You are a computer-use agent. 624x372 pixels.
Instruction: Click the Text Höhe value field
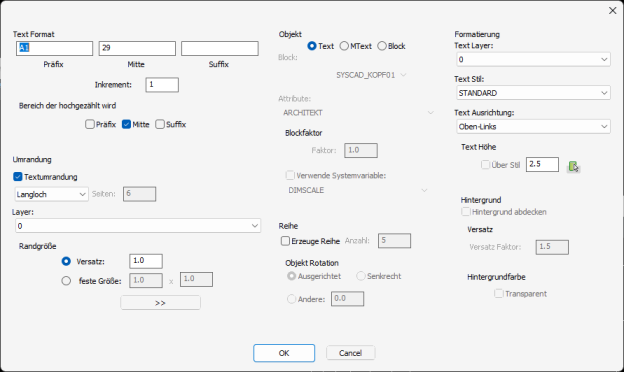542,164
